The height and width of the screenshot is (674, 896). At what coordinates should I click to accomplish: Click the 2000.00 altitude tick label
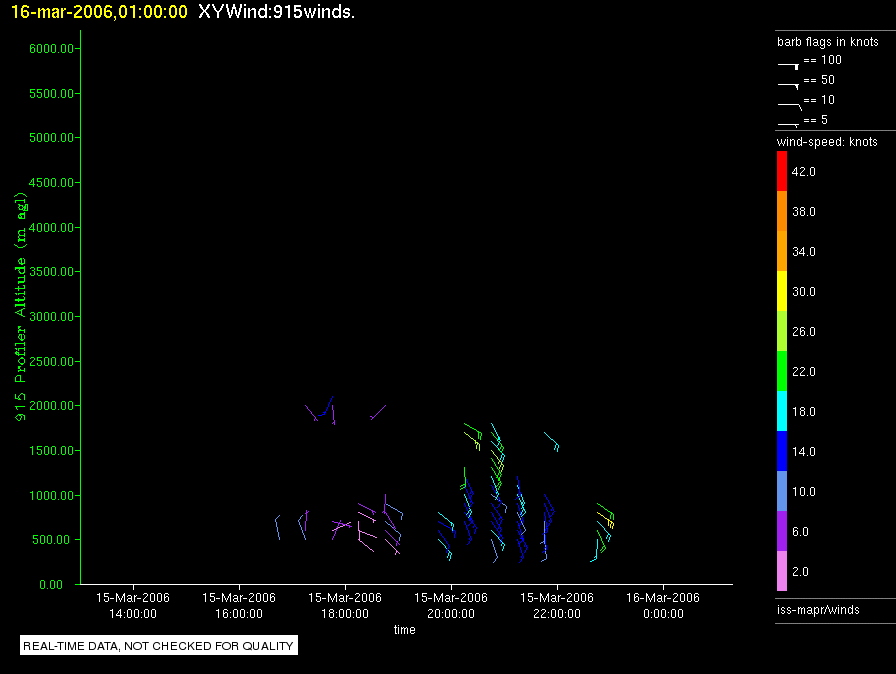click(51, 406)
